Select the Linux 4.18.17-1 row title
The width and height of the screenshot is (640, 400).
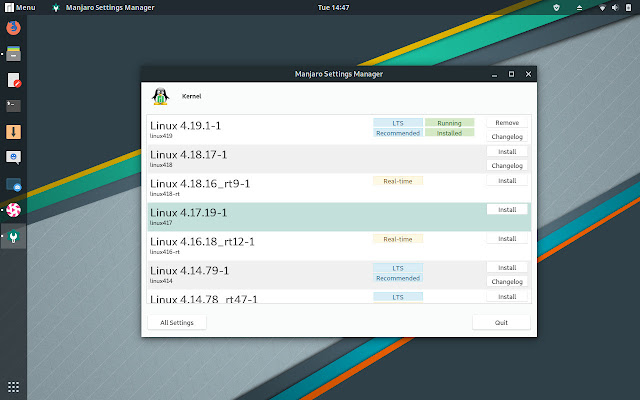(x=188, y=154)
